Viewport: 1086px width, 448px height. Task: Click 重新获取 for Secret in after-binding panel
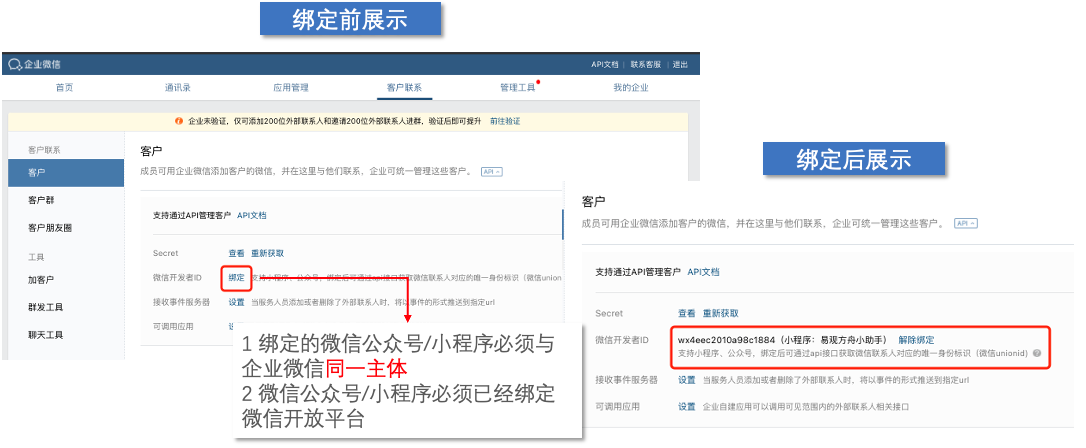[721, 313]
